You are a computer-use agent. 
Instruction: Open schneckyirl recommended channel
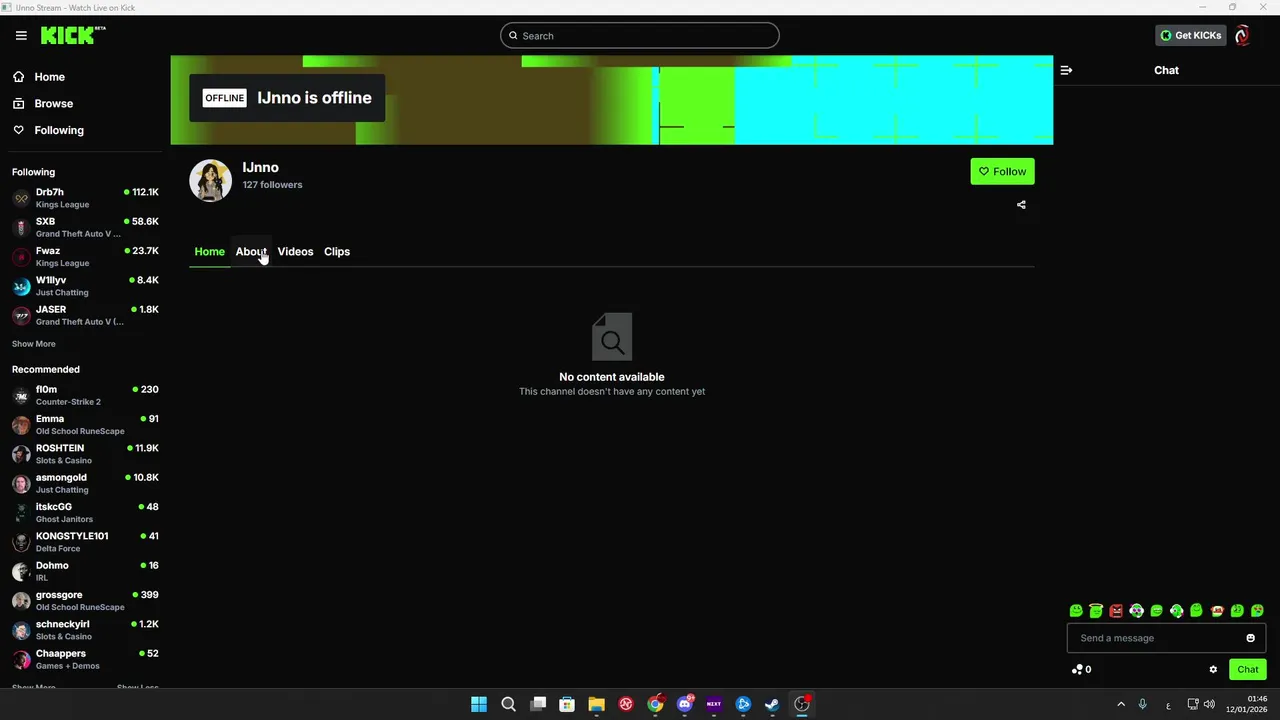coord(85,630)
